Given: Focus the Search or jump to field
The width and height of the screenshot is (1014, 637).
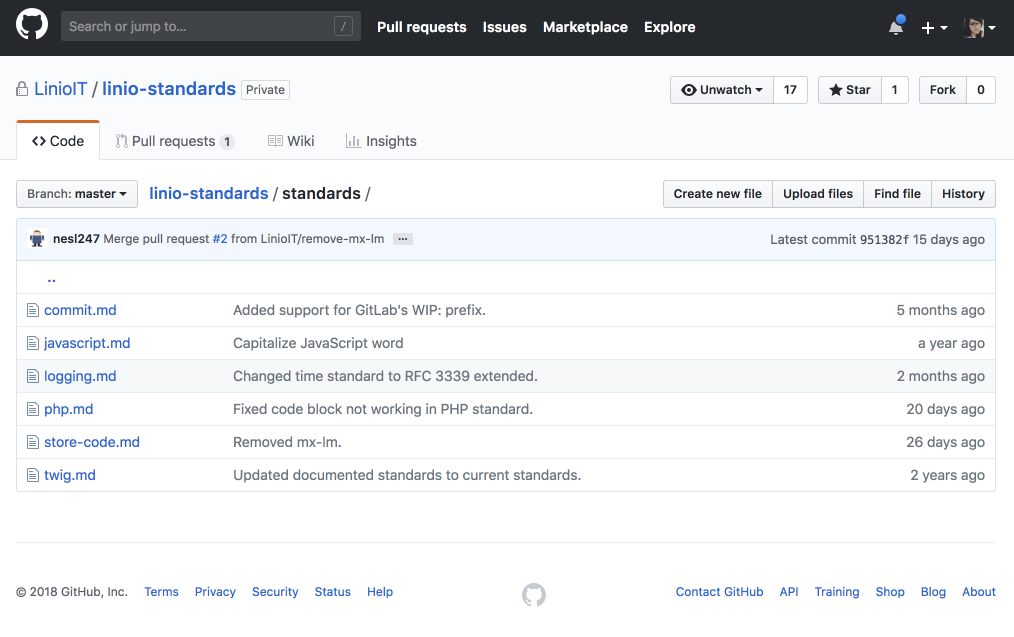Looking at the screenshot, I should tap(211, 27).
